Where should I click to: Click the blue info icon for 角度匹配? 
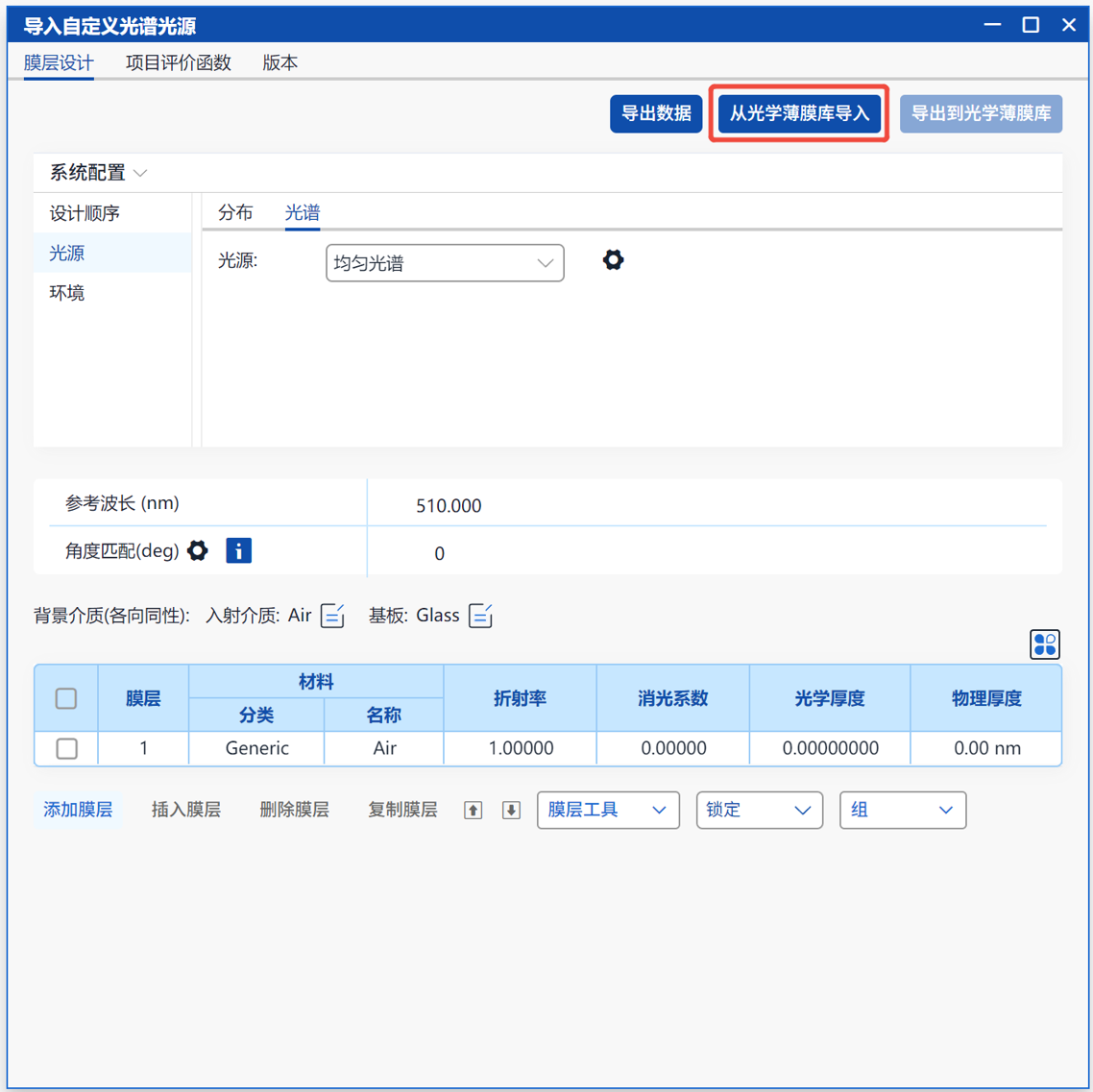(x=238, y=550)
